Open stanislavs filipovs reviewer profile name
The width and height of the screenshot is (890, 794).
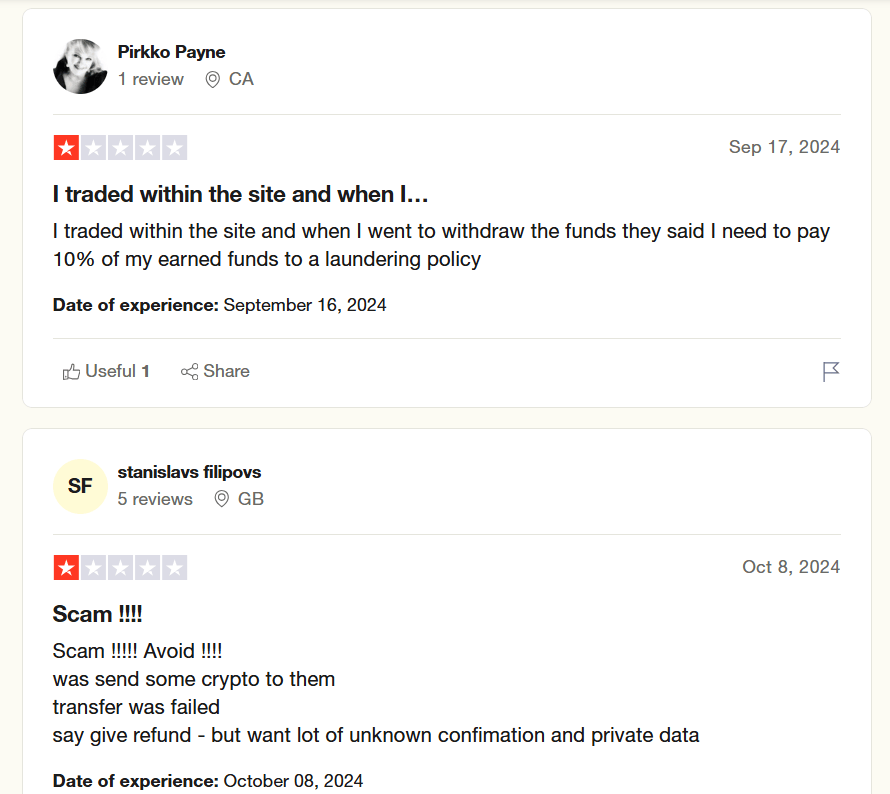tap(190, 472)
